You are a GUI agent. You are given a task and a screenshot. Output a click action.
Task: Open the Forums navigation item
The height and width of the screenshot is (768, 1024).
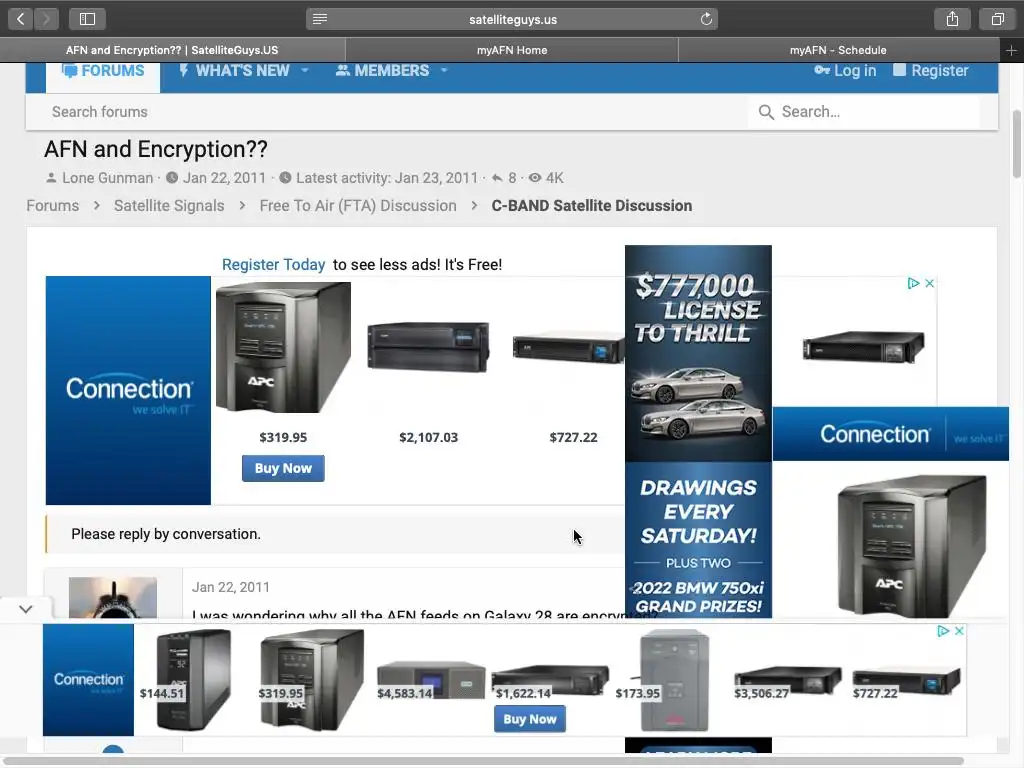(x=103, y=71)
